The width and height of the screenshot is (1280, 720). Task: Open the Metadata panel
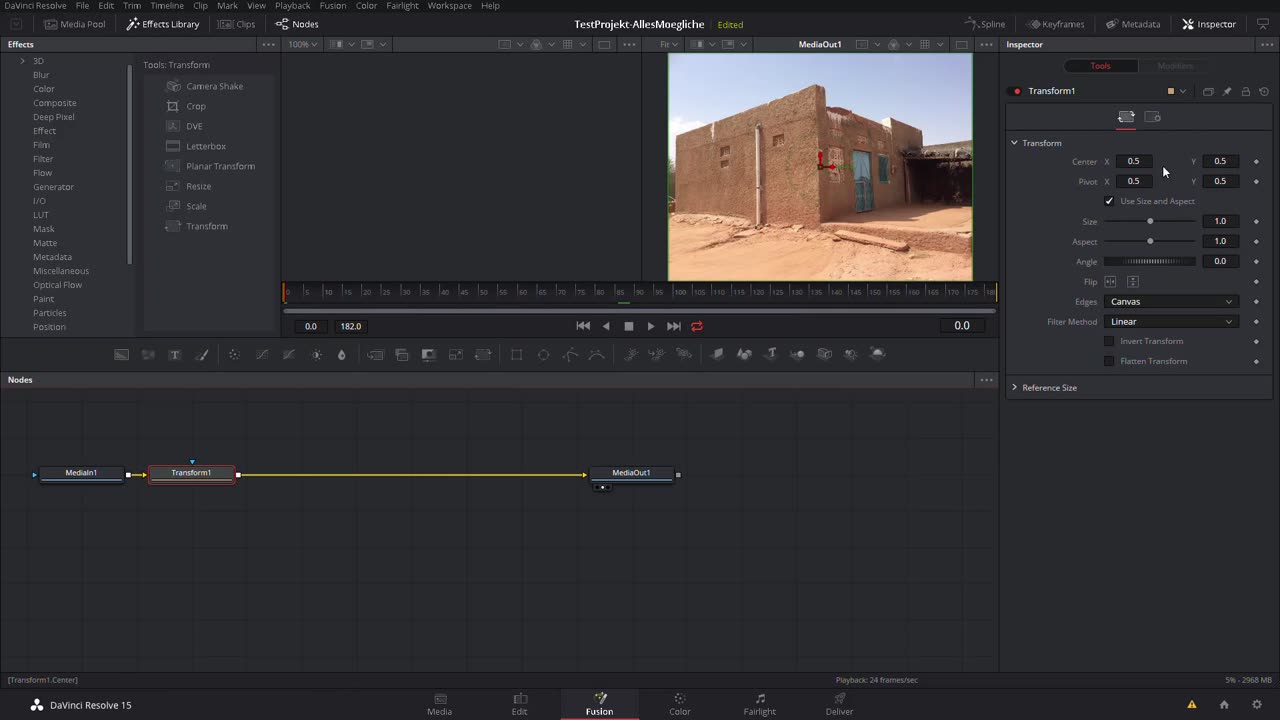[1133, 24]
